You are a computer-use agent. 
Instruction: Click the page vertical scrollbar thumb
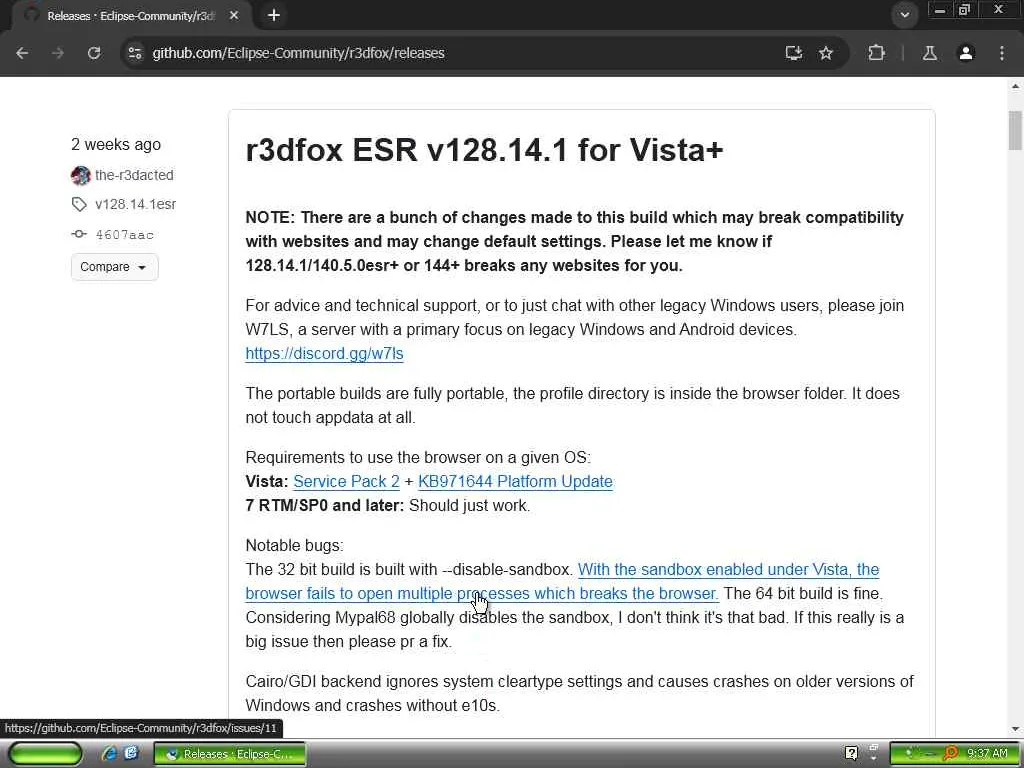[x=1015, y=130]
